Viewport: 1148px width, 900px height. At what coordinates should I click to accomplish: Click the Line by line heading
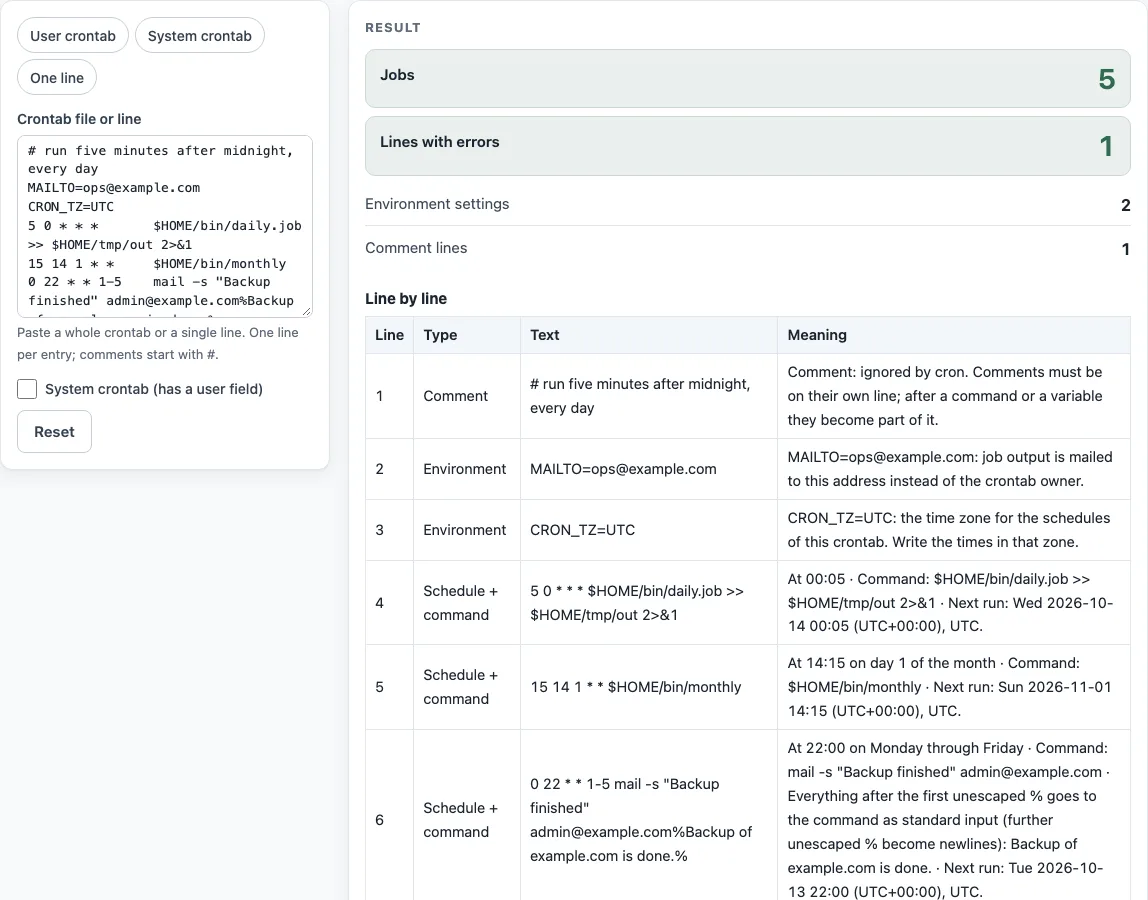coord(406,299)
